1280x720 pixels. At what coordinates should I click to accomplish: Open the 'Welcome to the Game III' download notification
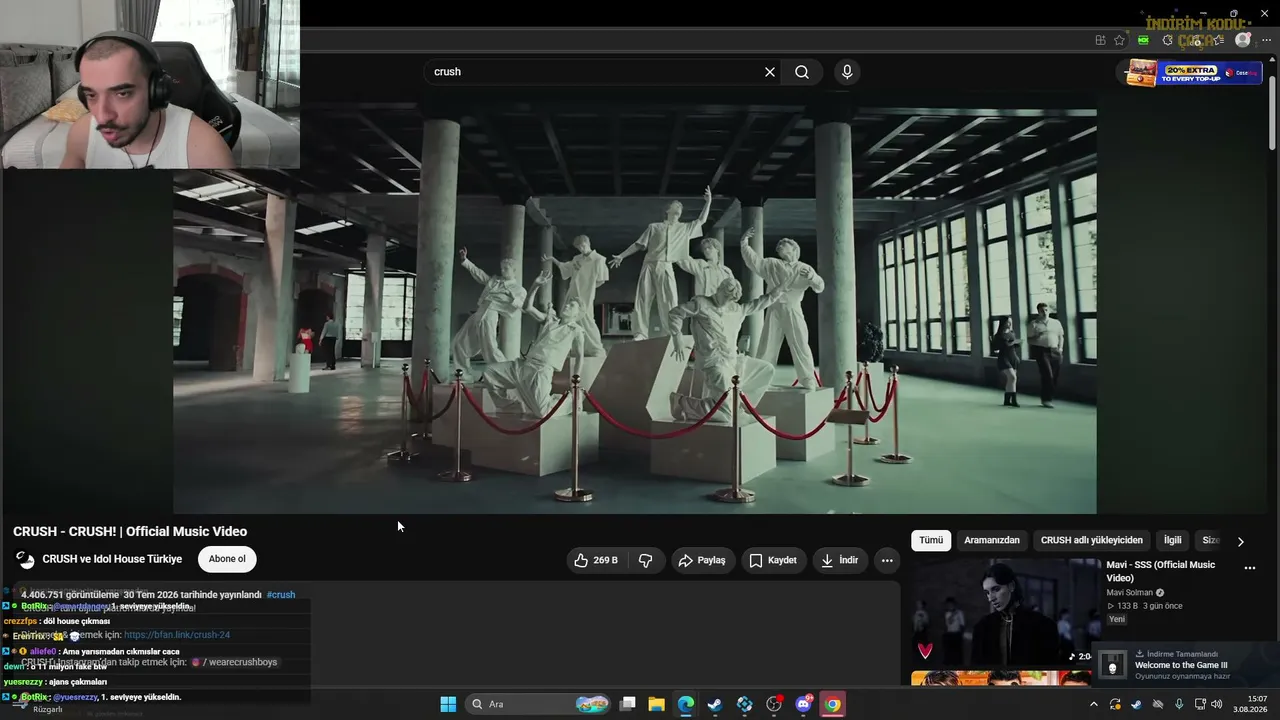pyautogui.click(x=1186, y=665)
